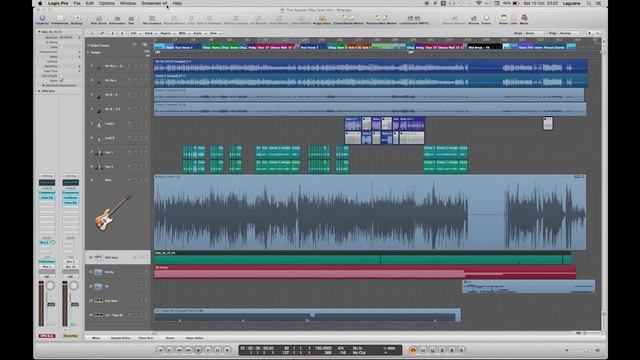Open the Screenset menu
Image resolution: width=640 pixels, height=360 pixels.
click(154, 3)
